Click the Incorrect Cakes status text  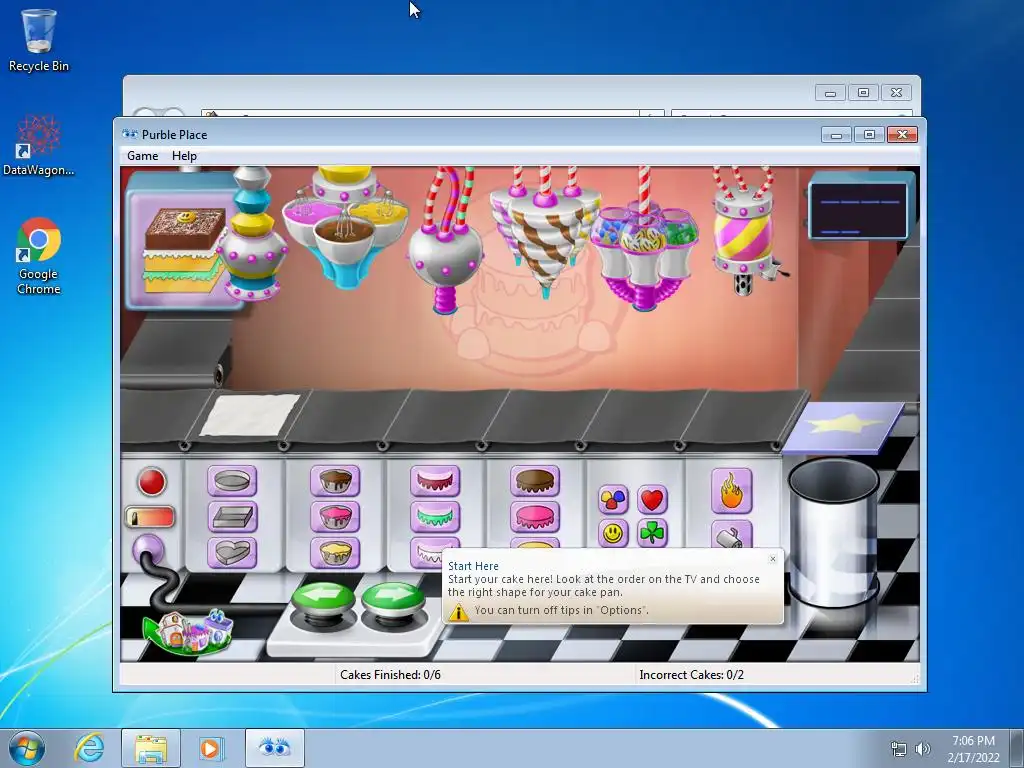(x=692, y=675)
